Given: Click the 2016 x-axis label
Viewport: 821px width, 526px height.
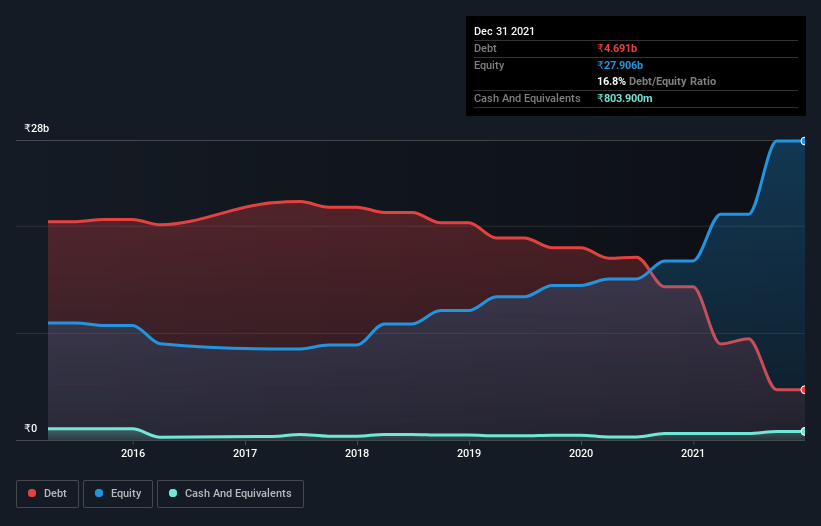Looking at the screenshot, I should (x=133, y=453).
